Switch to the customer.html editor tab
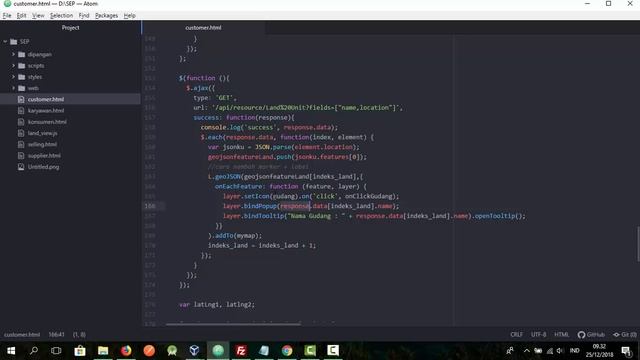 coord(203,28)
